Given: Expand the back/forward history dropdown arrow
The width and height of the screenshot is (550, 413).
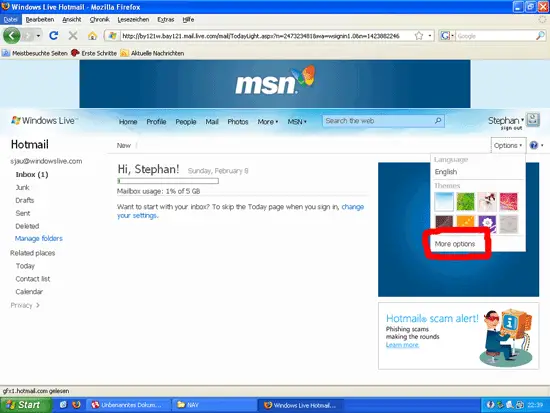Looking at the screenshot, I should click(38, 36).
